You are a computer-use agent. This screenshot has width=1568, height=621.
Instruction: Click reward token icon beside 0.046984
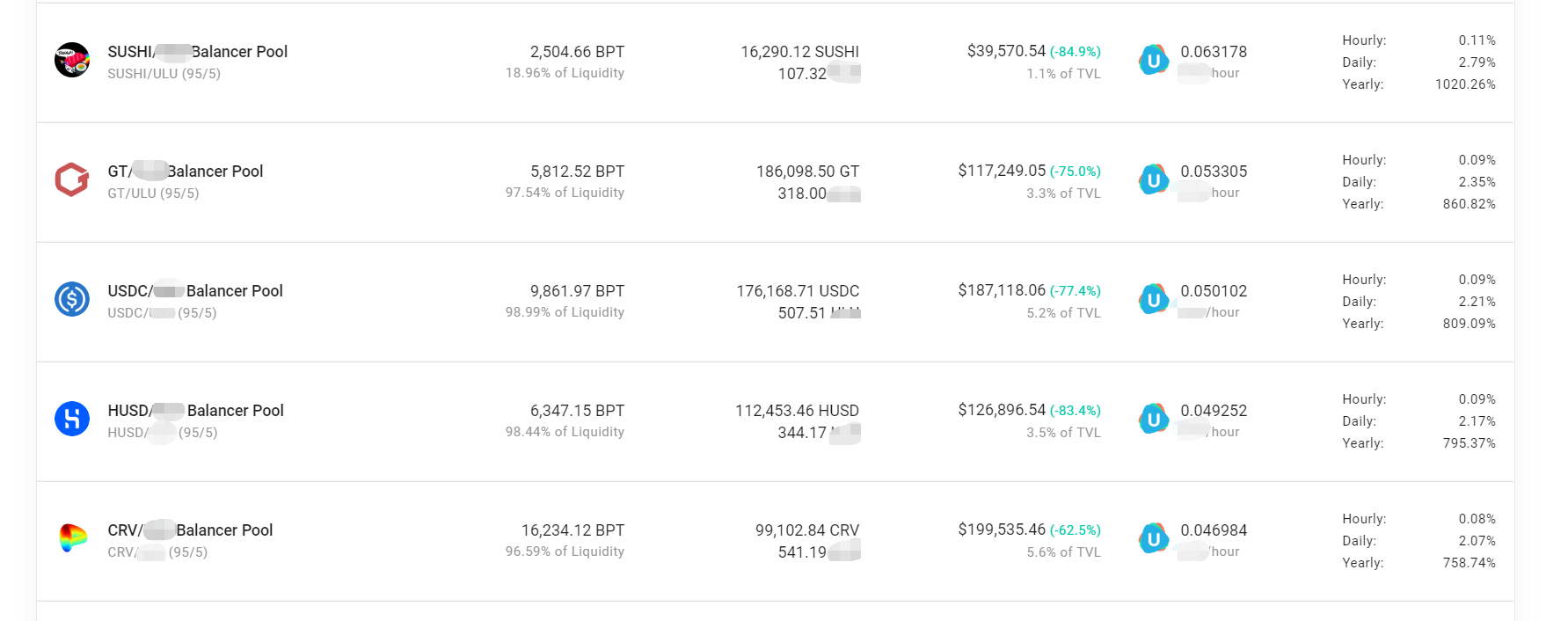(1154, 538)
